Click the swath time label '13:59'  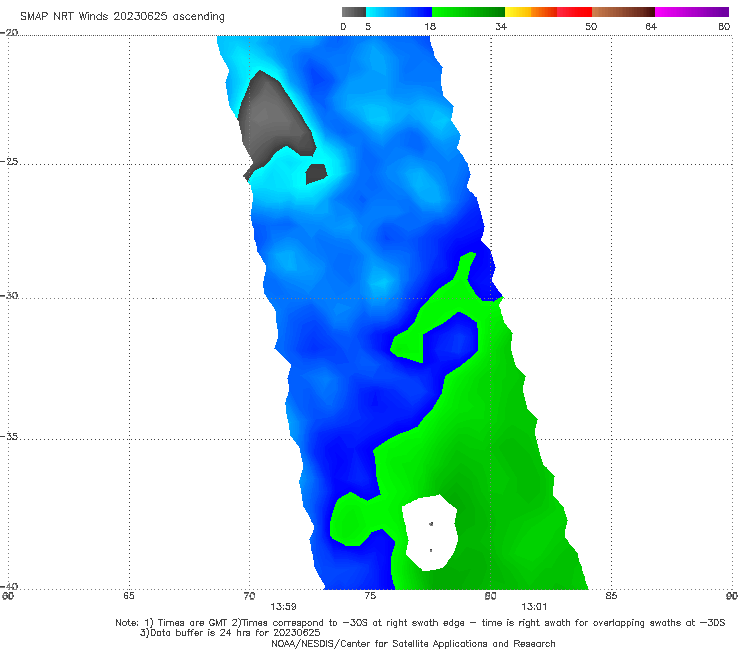(283, 607)
